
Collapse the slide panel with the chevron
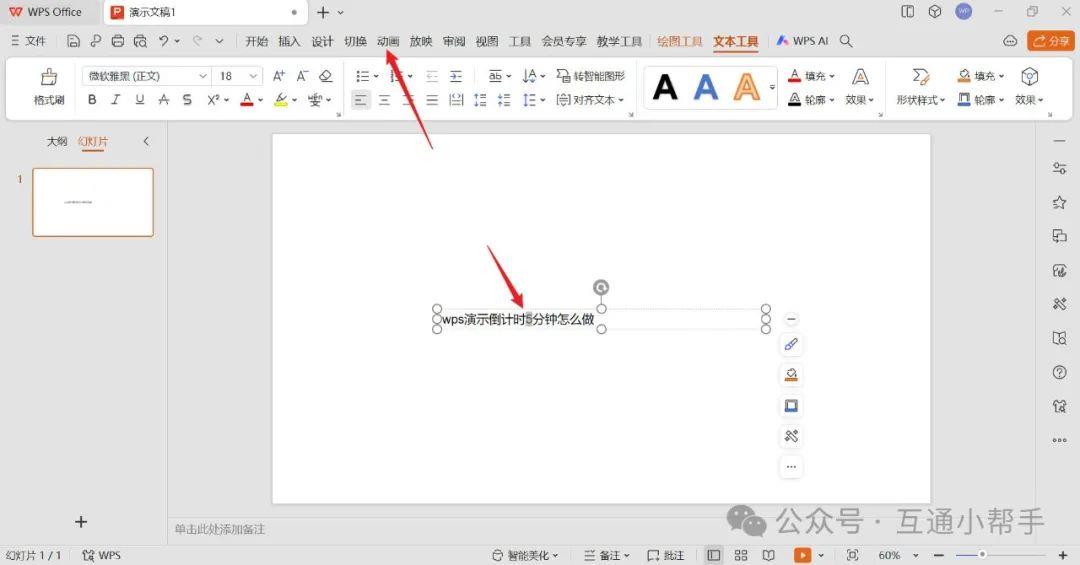pos(146,141)
